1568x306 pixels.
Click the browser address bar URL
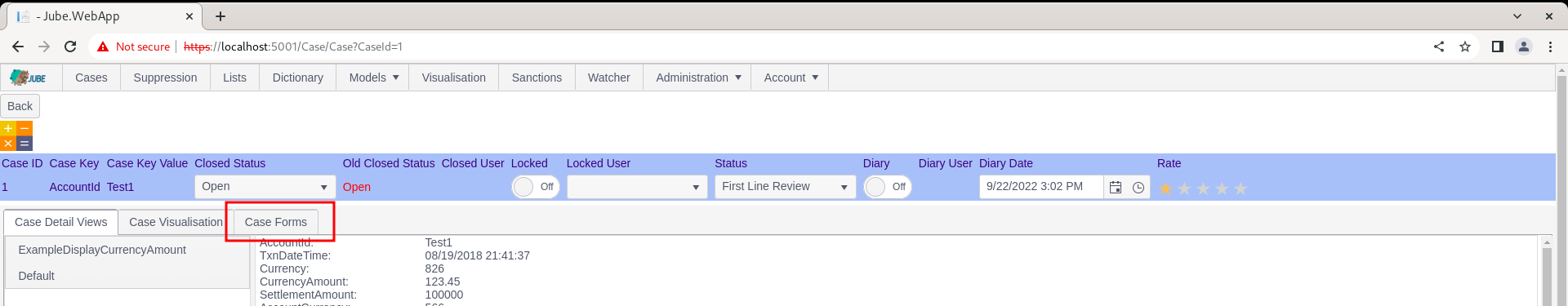pos(293,47)
